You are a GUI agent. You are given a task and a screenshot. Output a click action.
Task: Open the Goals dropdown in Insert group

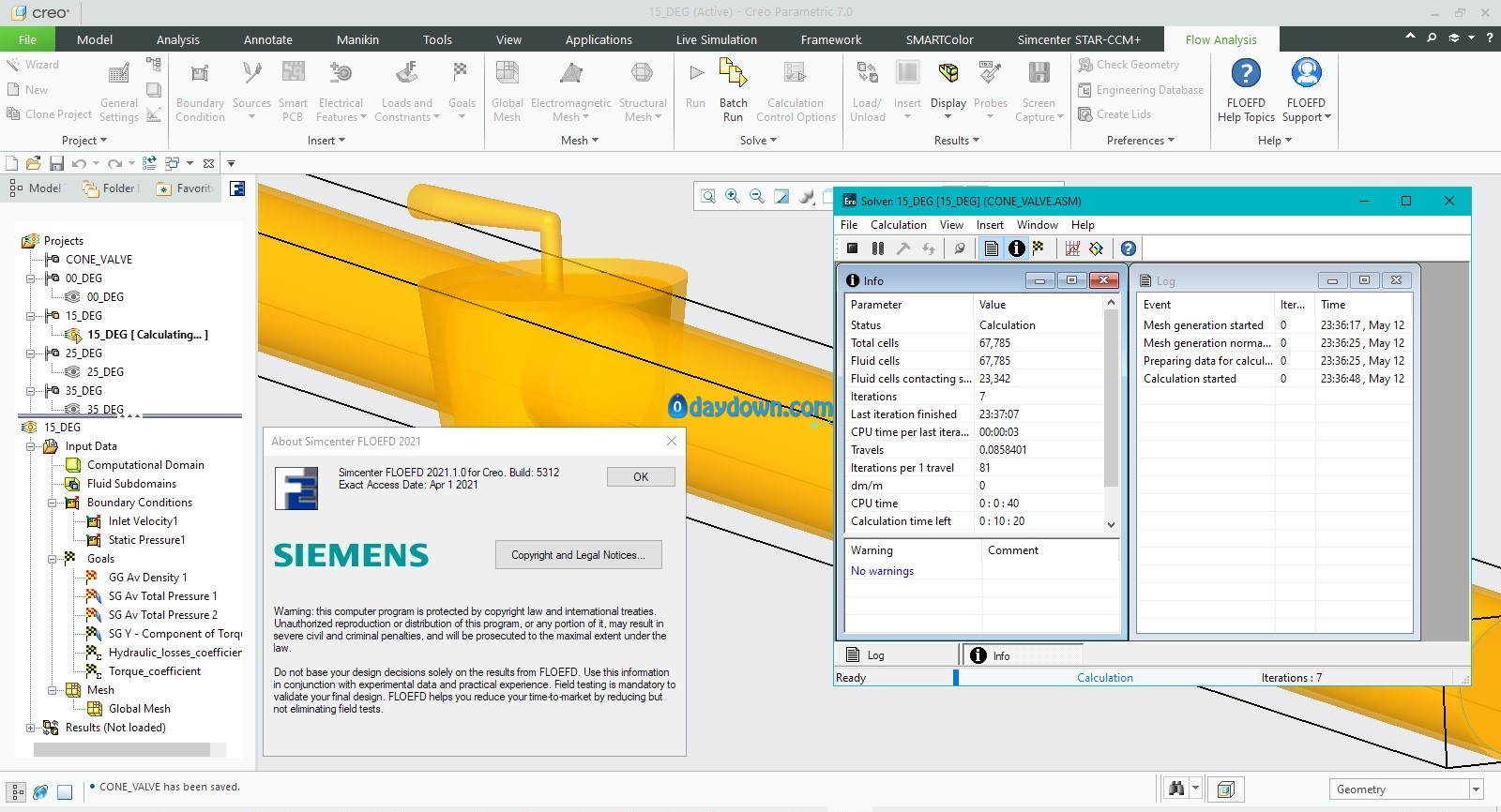(x=462, y=116)
